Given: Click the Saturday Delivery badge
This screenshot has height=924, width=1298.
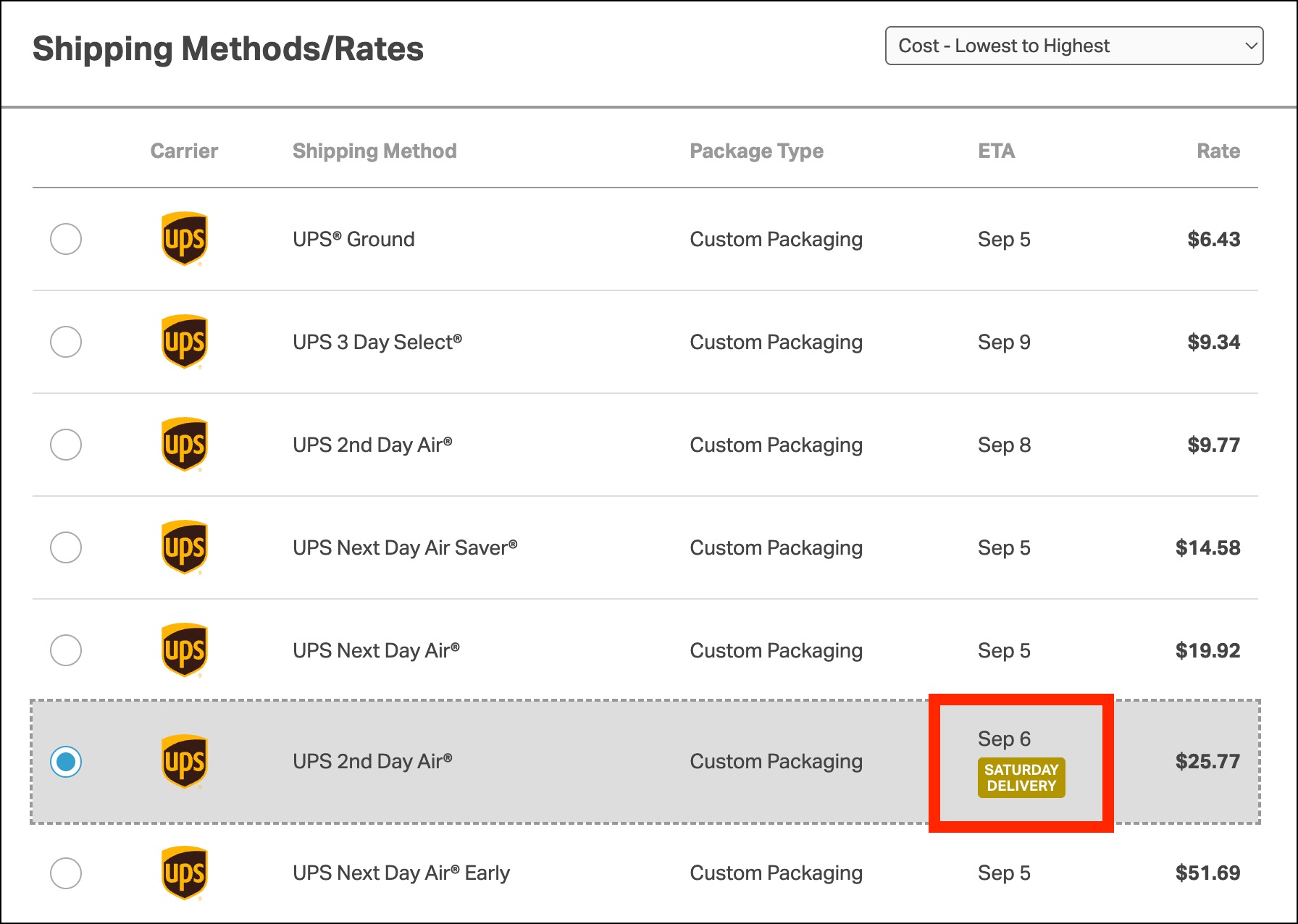Looking at the screenshot, I should click(1021, 778).
